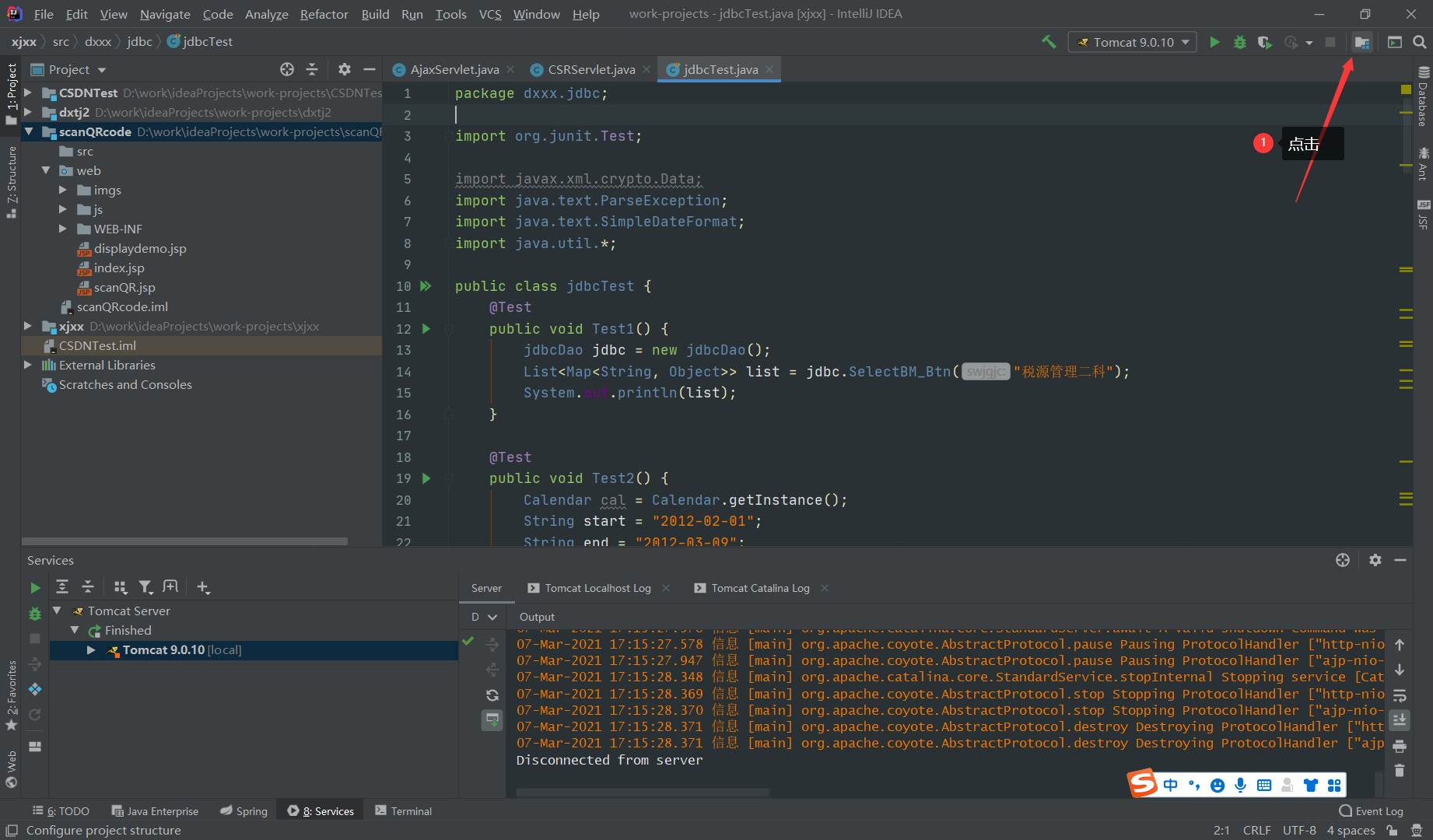Toggle the Project side tab
Screen dimensions: 1433x840
pos(12,93)
